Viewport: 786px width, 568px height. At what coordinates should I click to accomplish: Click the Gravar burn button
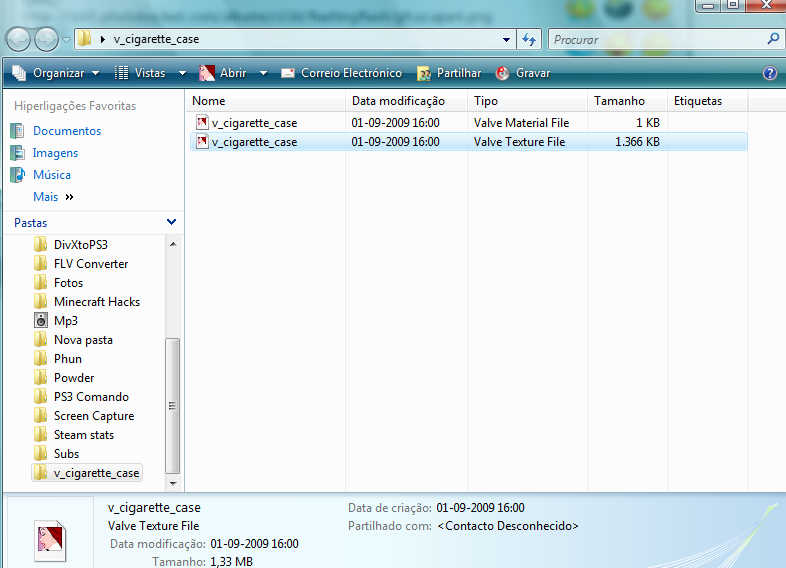(x=523, y=73)
